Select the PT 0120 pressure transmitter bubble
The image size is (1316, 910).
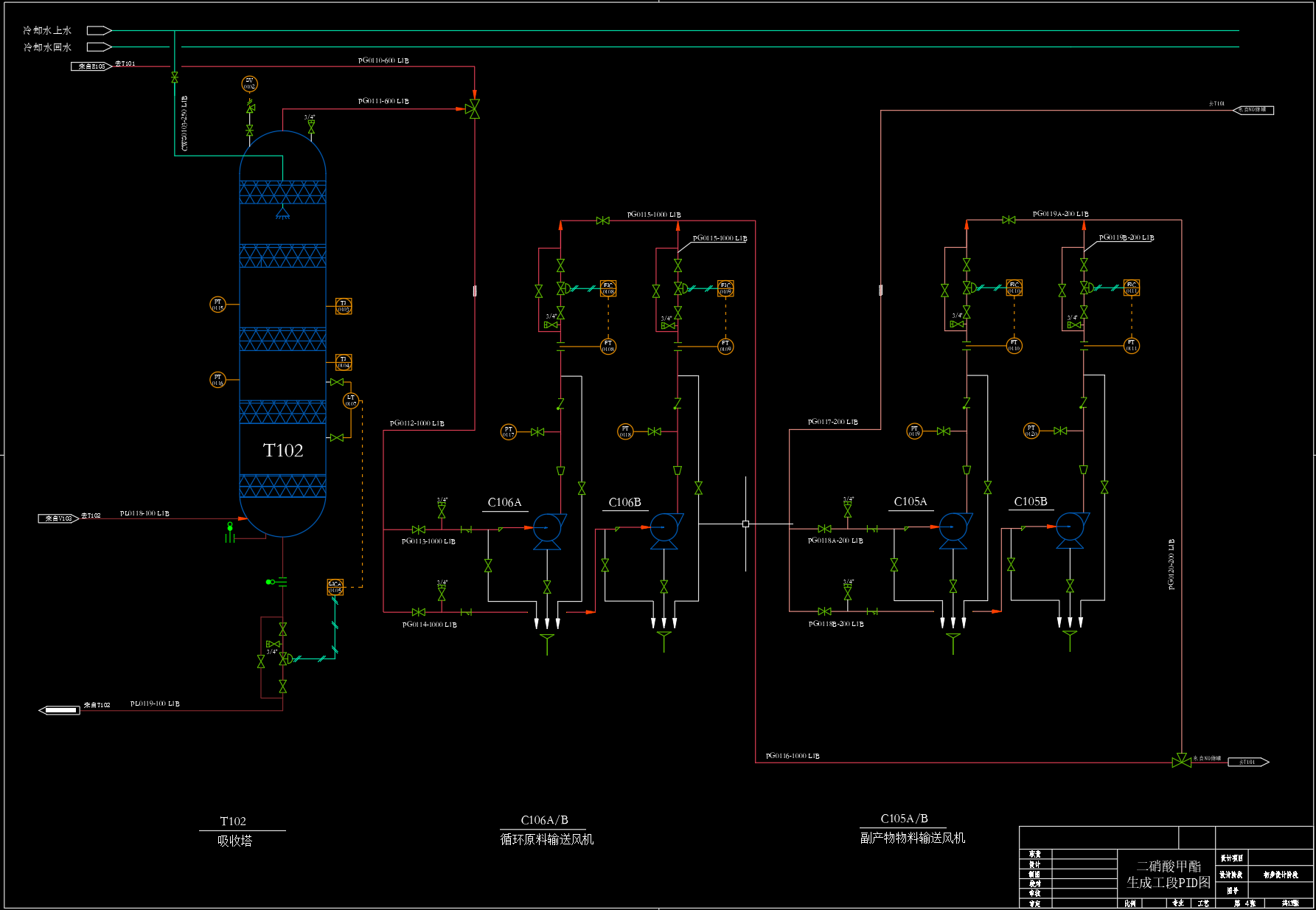1031,431
